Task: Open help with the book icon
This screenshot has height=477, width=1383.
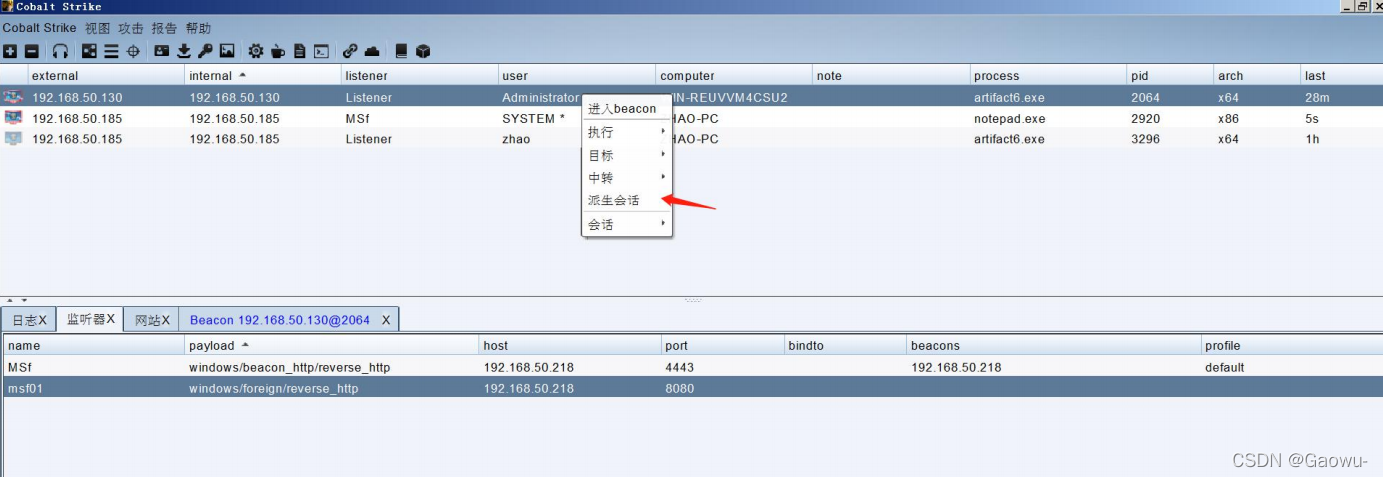Action: [x=401, y=51]
